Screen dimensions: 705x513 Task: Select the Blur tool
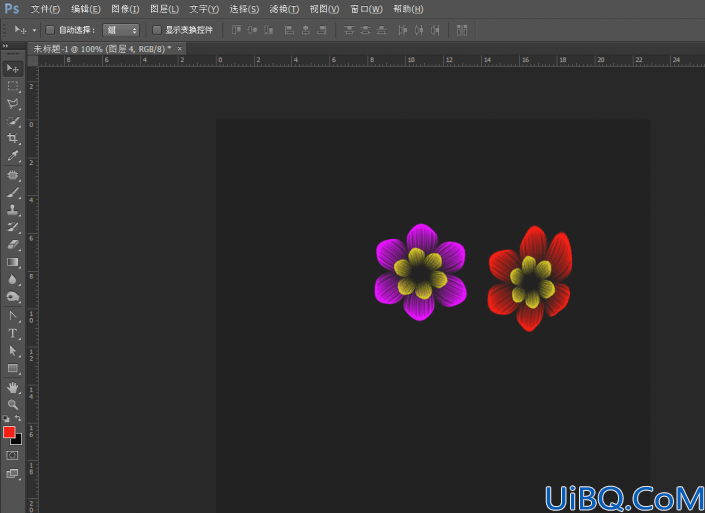pos(13,279)
